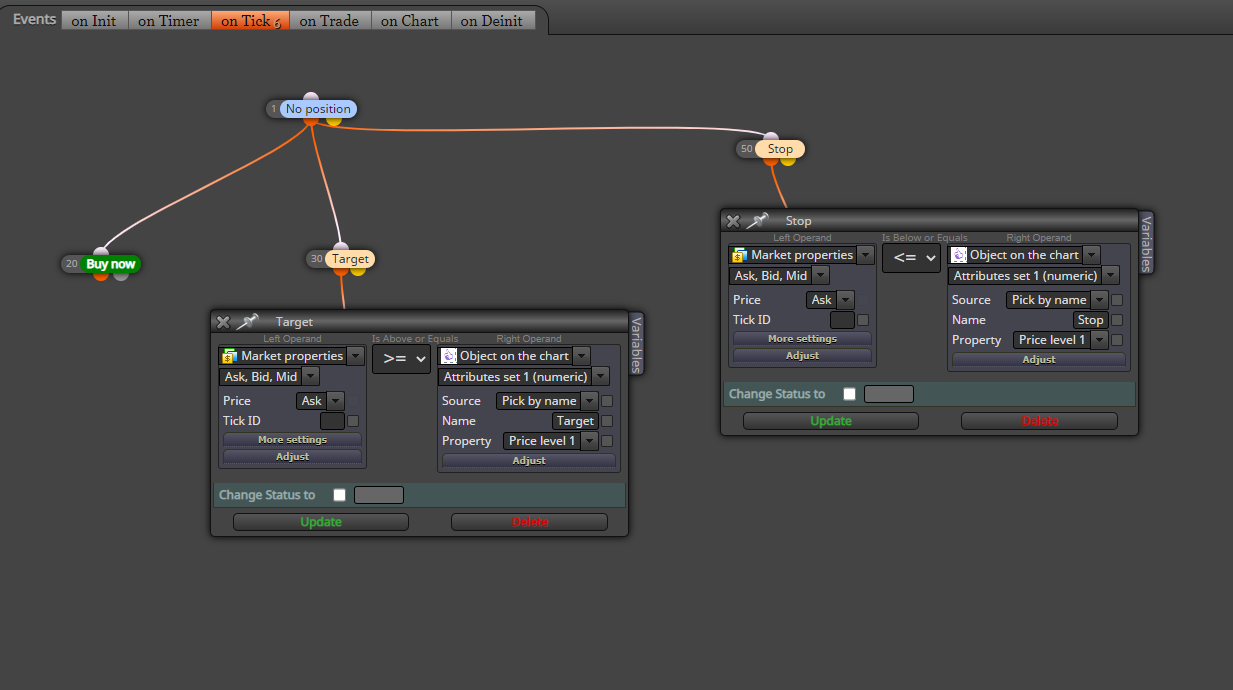Open the on Timer events tab

point(169,20)
